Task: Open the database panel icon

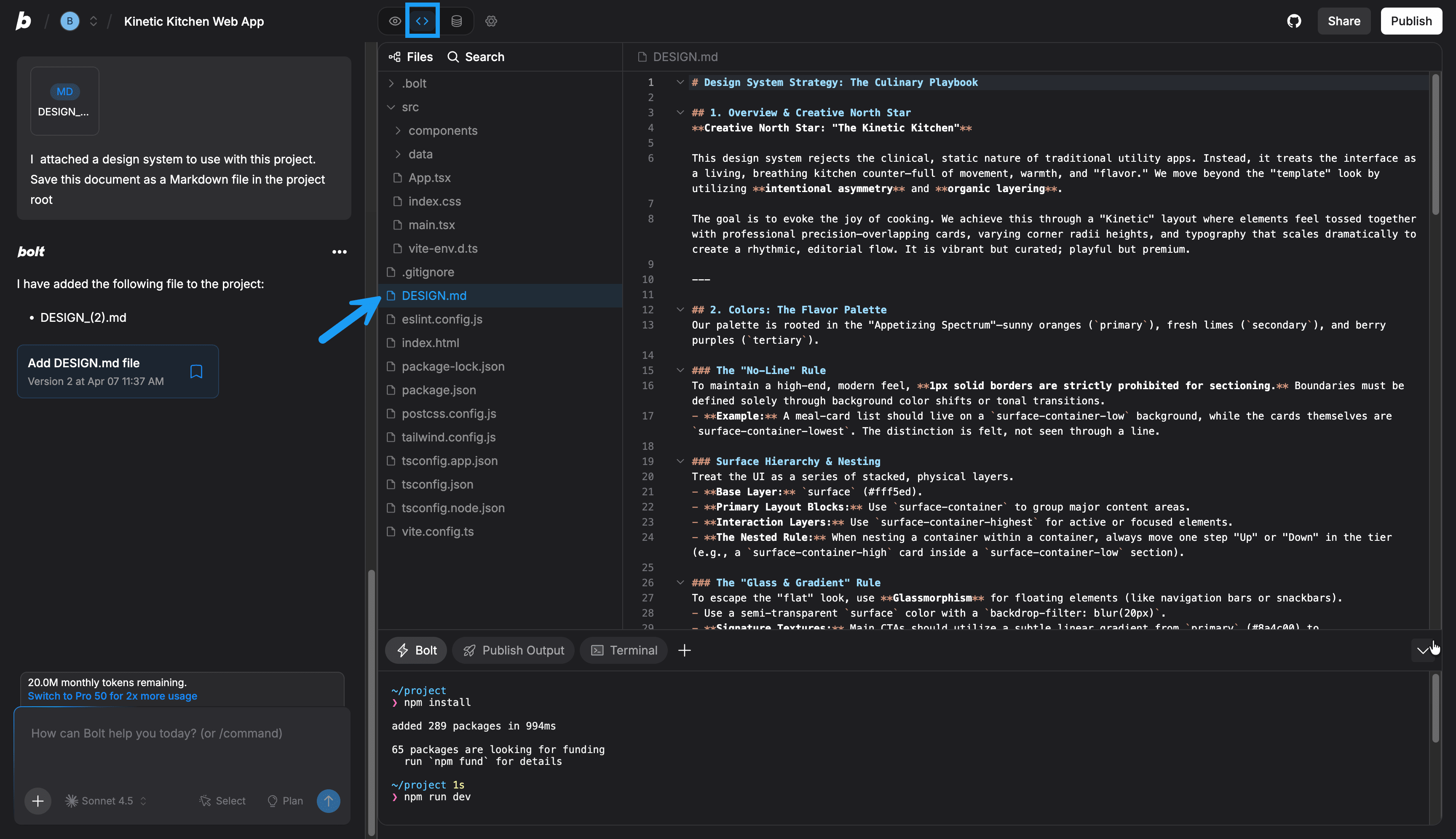Action: 456,21
